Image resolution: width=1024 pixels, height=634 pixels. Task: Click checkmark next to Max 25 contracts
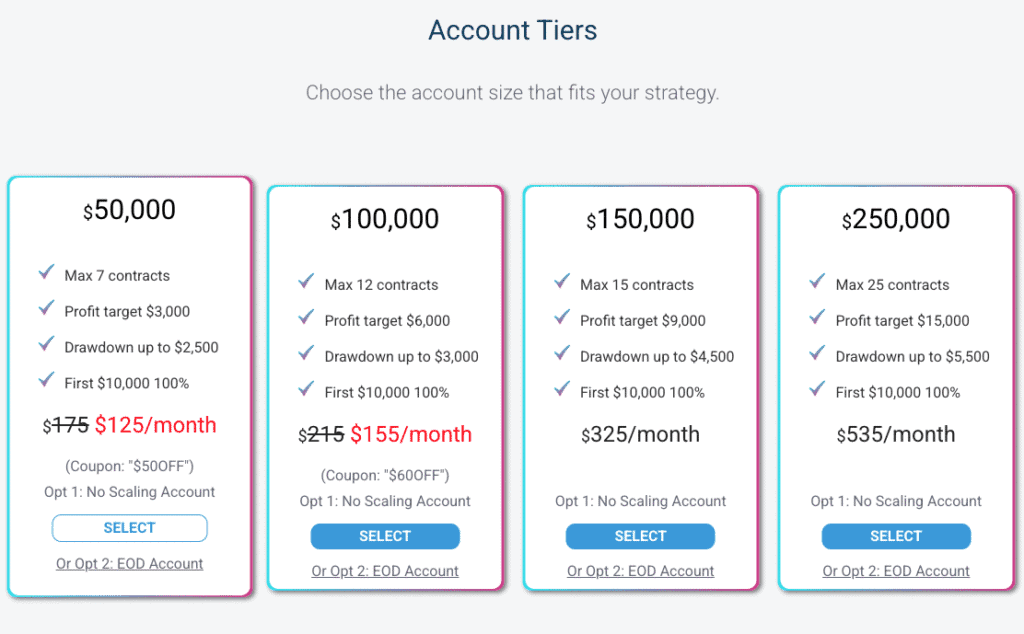(818, 282)
